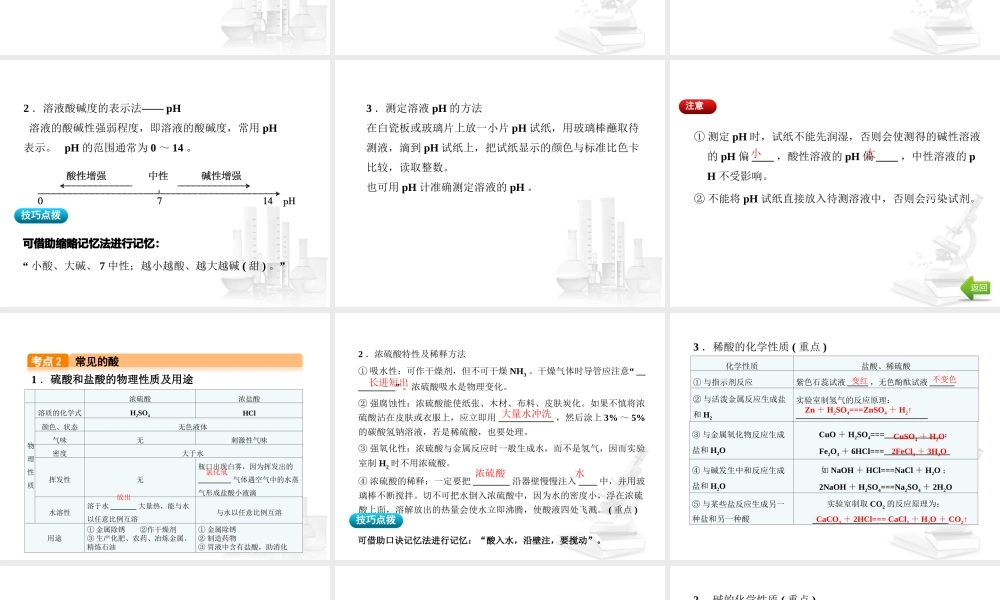This screenshot has width=1000, height=600.
Task: Click the red answer 长进短出
Action: click(388, 383)
